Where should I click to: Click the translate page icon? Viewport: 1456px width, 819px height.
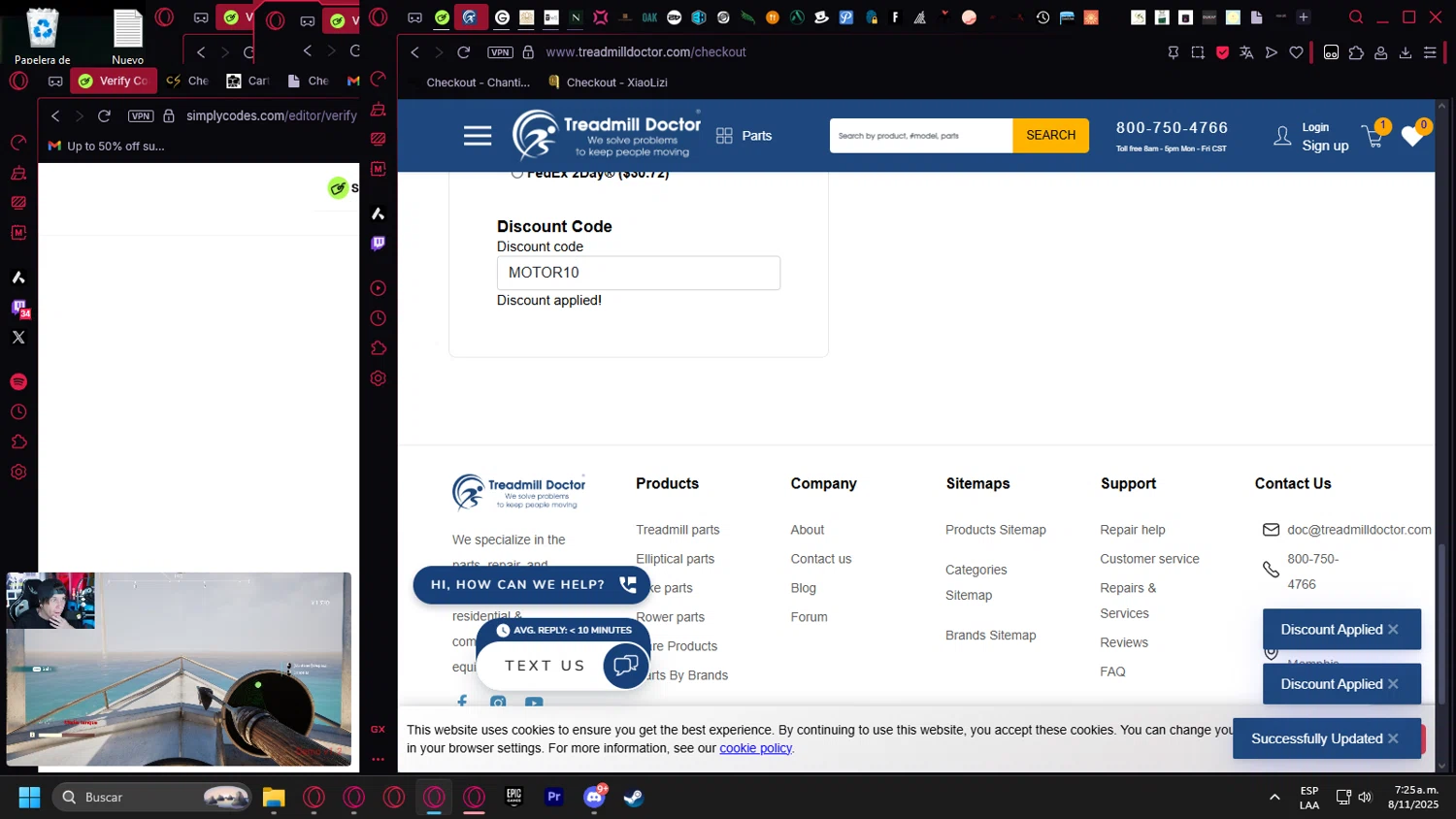1246,52
